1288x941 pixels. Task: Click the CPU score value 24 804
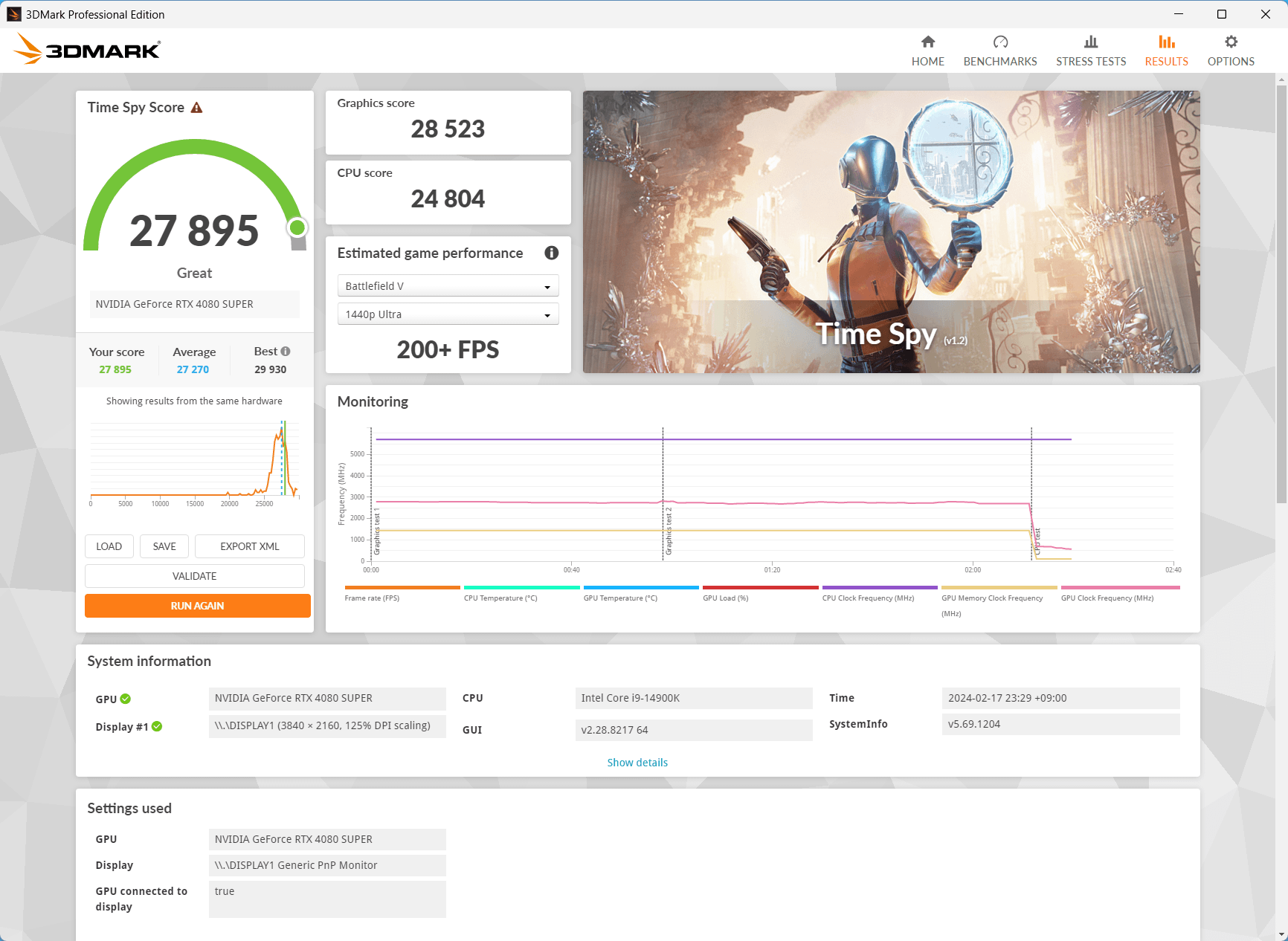[x=448, y=199]
